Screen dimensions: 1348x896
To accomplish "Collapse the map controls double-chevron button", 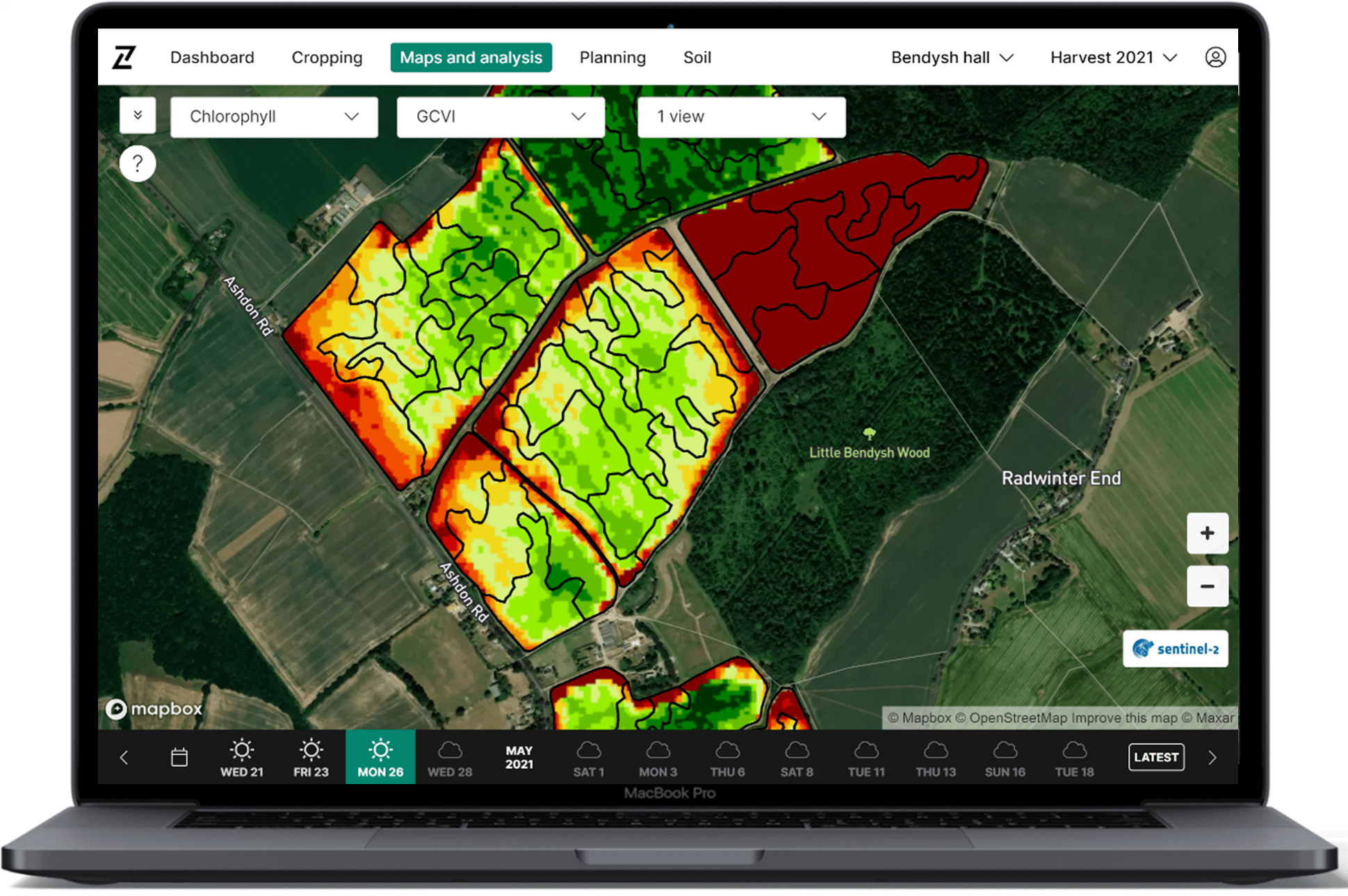I will 138,115.
